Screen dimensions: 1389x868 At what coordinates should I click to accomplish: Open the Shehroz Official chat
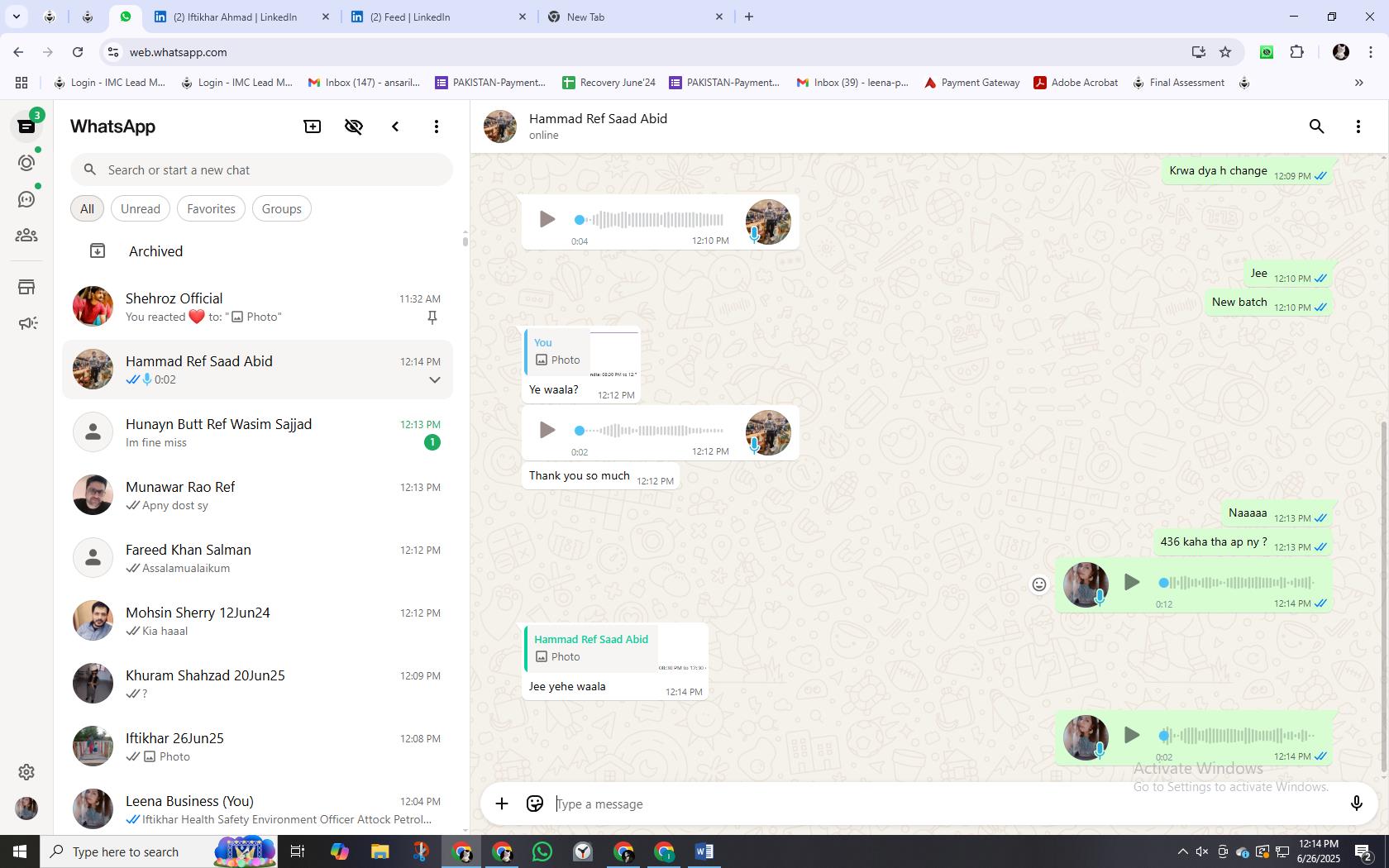click(257, 307)
